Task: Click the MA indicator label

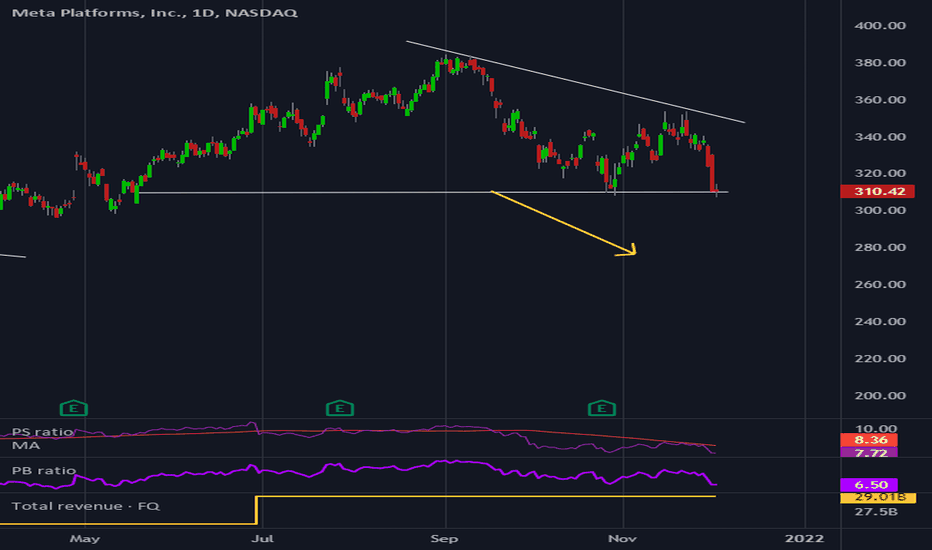Action: (26, 445)
